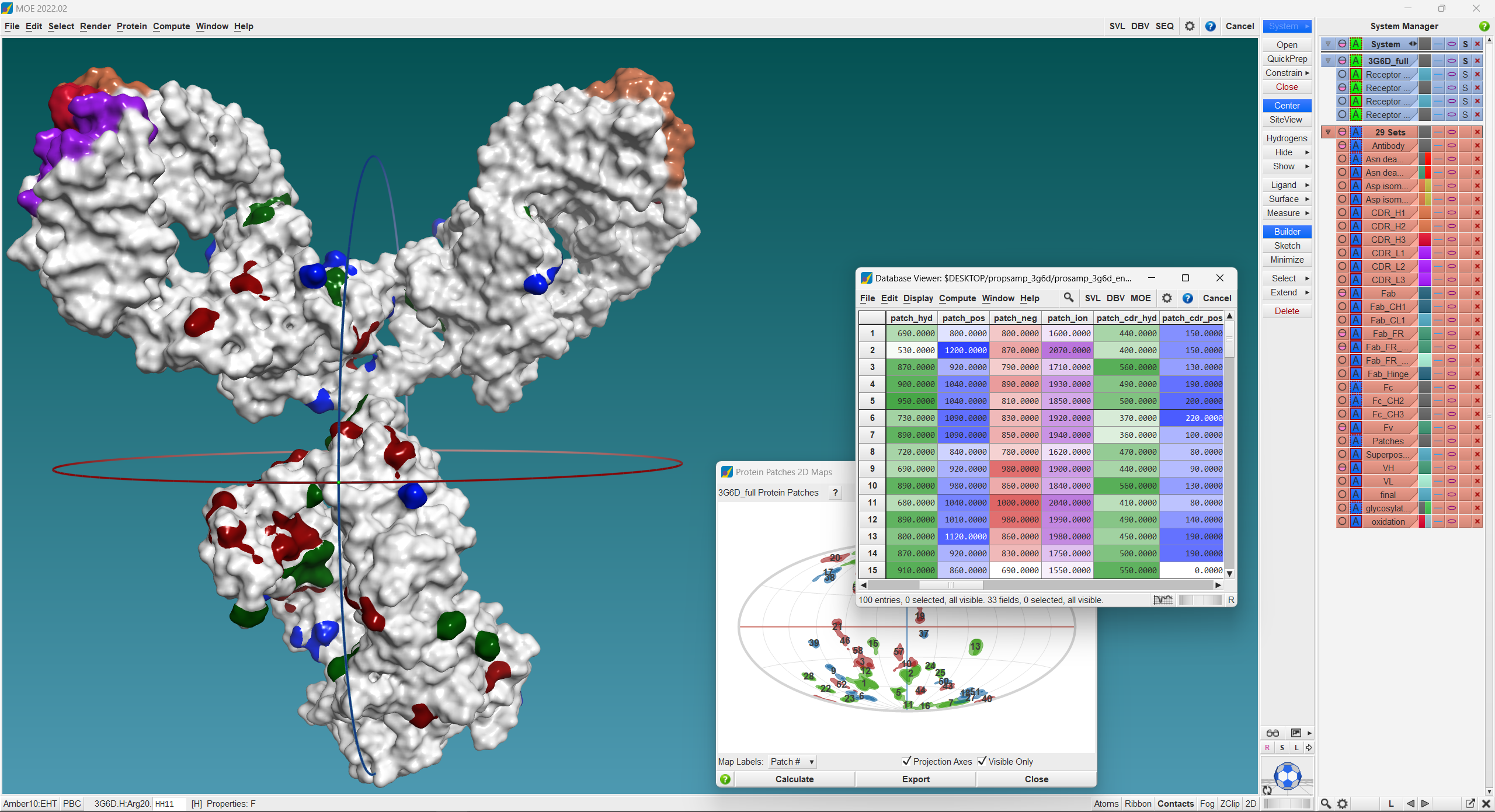Toggle Projection Axes checkbox

(x=906, y=761)
